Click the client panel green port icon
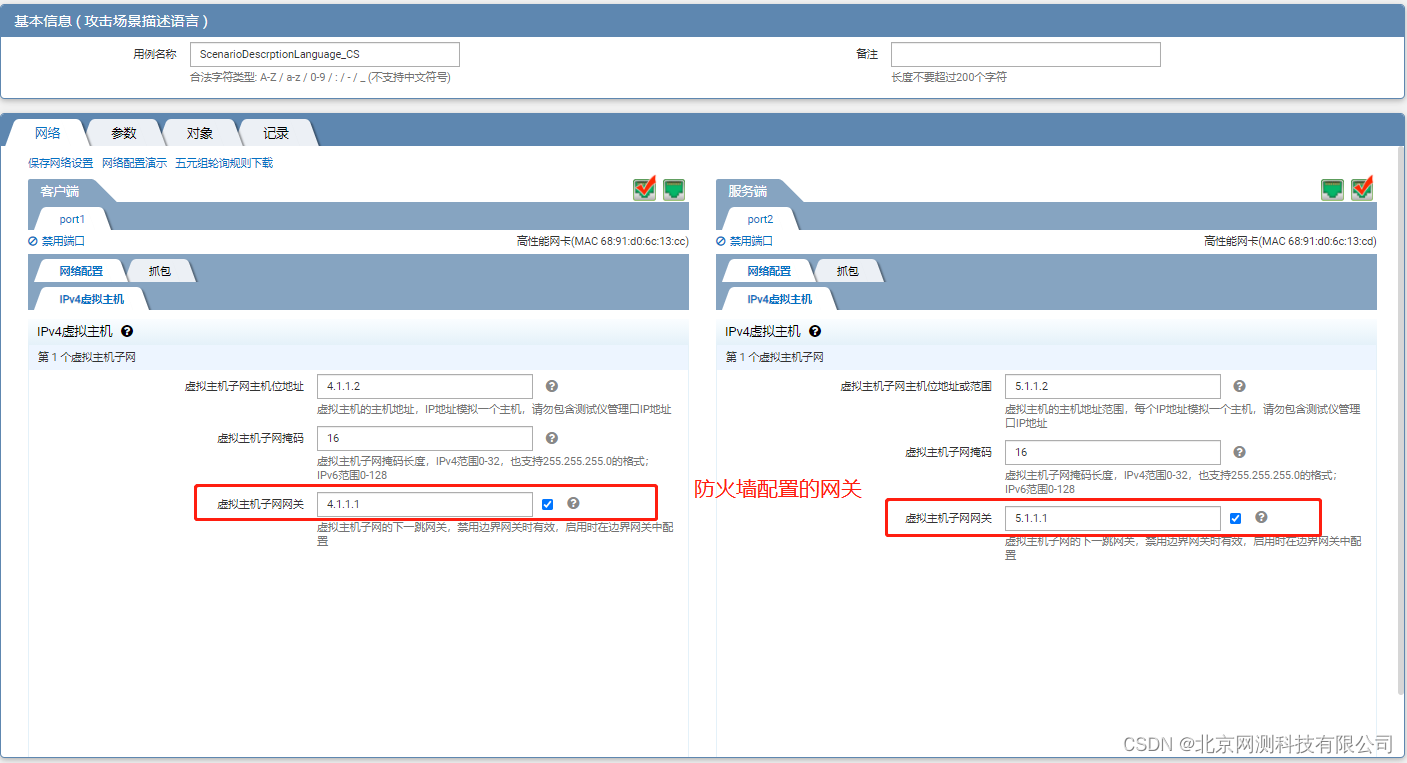The width and height of the screenshot is (1407, 763). click(674, 189)
